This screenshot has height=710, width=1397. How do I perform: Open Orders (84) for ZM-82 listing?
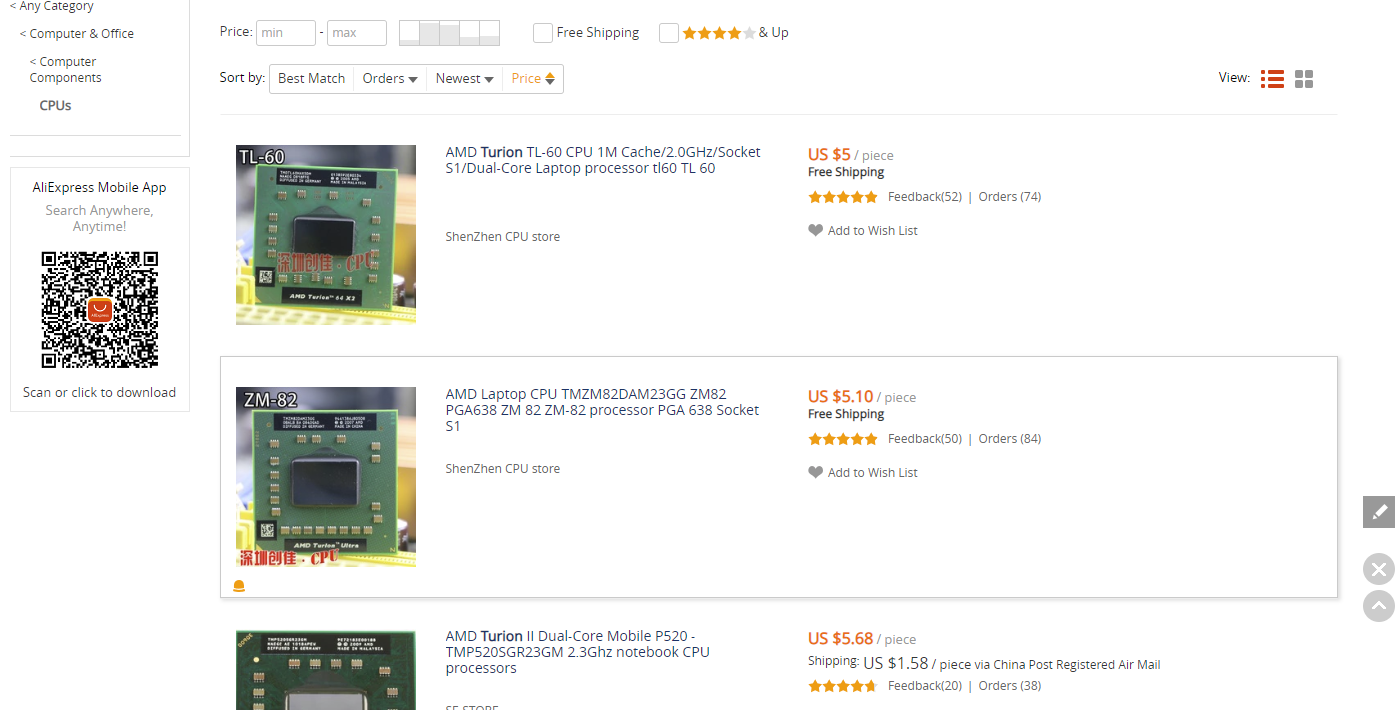(1010, 439)
